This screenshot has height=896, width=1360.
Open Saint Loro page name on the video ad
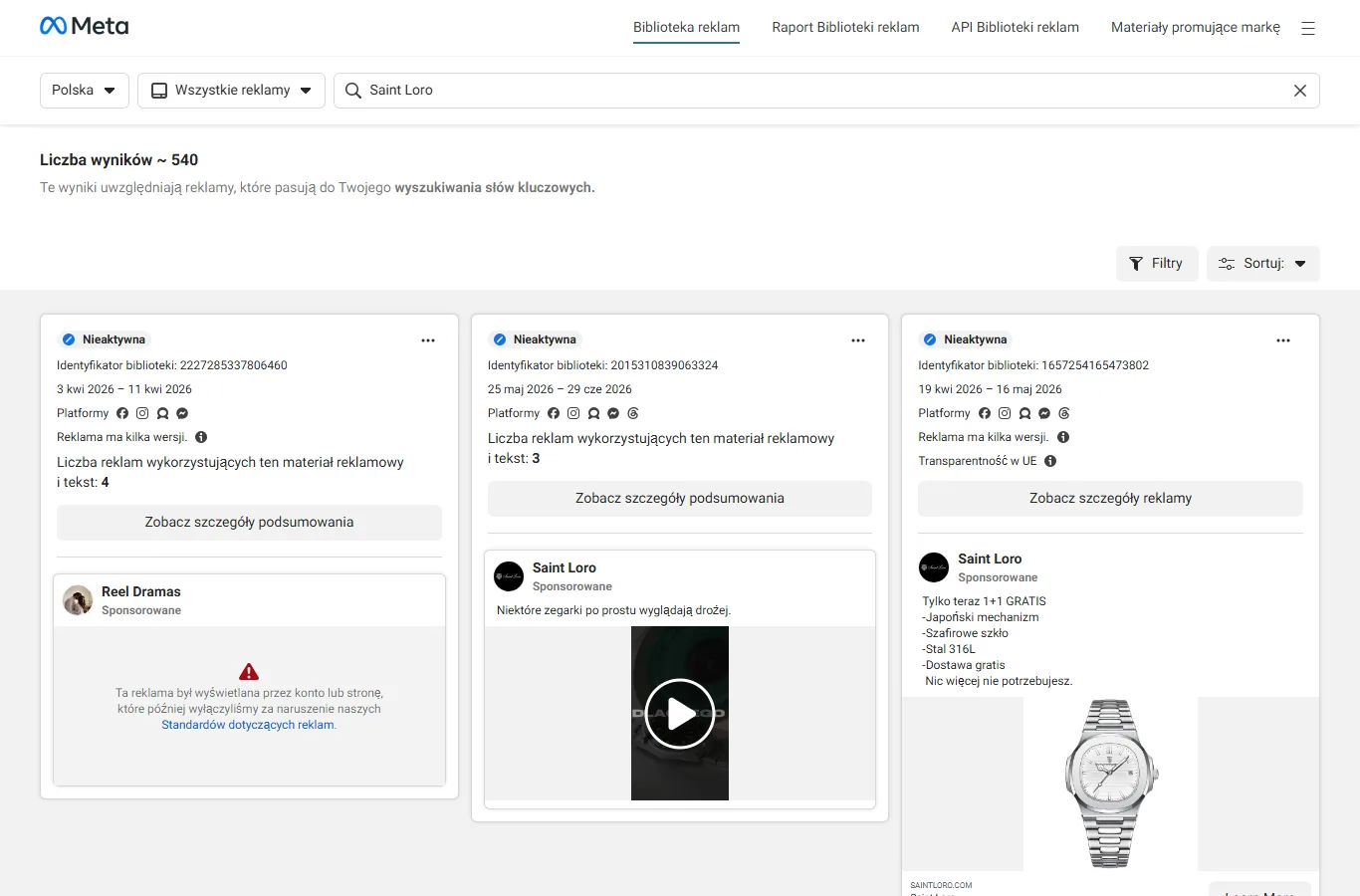pyautogui.click(x=565, y=567)
